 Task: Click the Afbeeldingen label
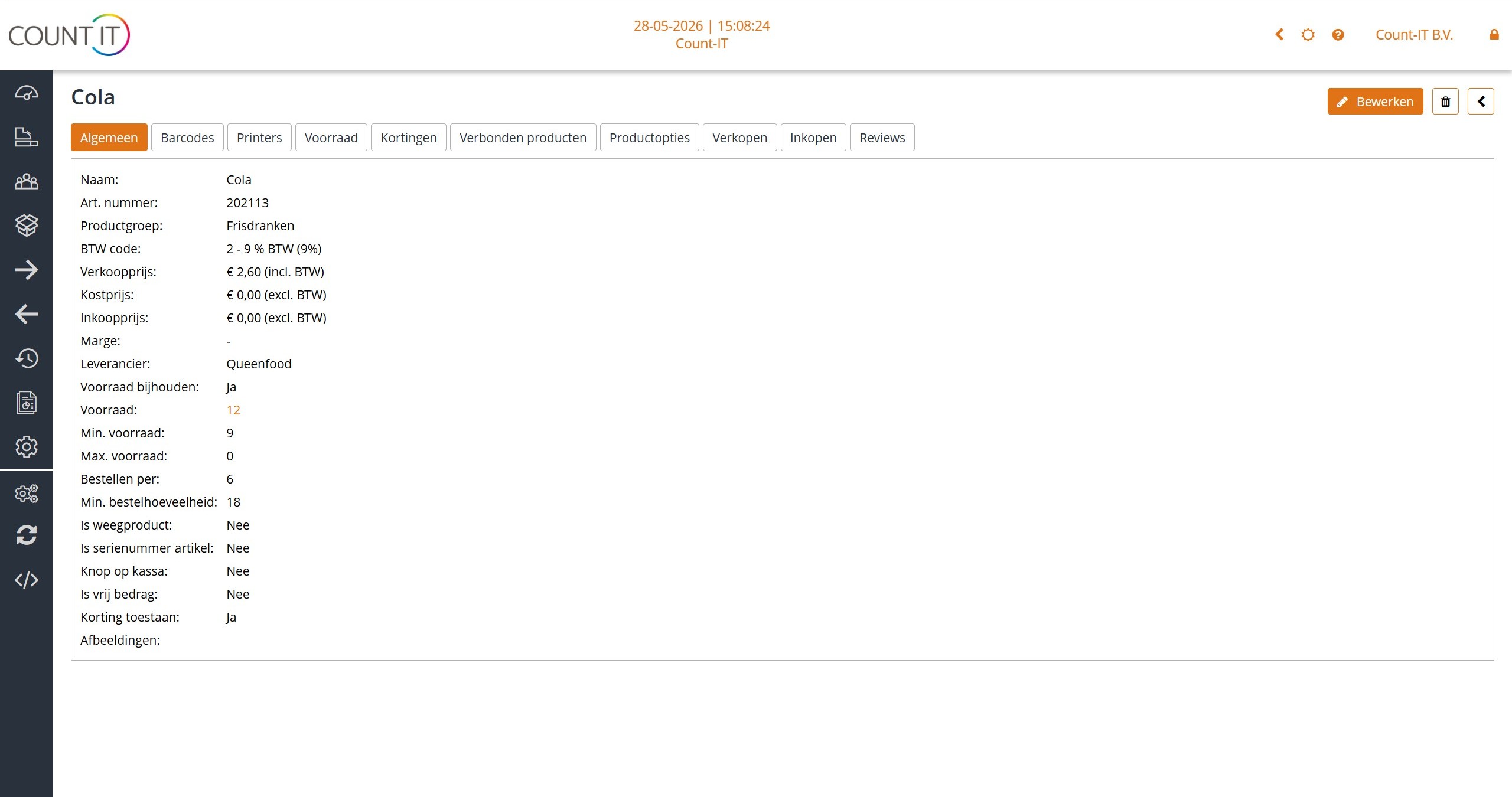[x=120, y=640]
